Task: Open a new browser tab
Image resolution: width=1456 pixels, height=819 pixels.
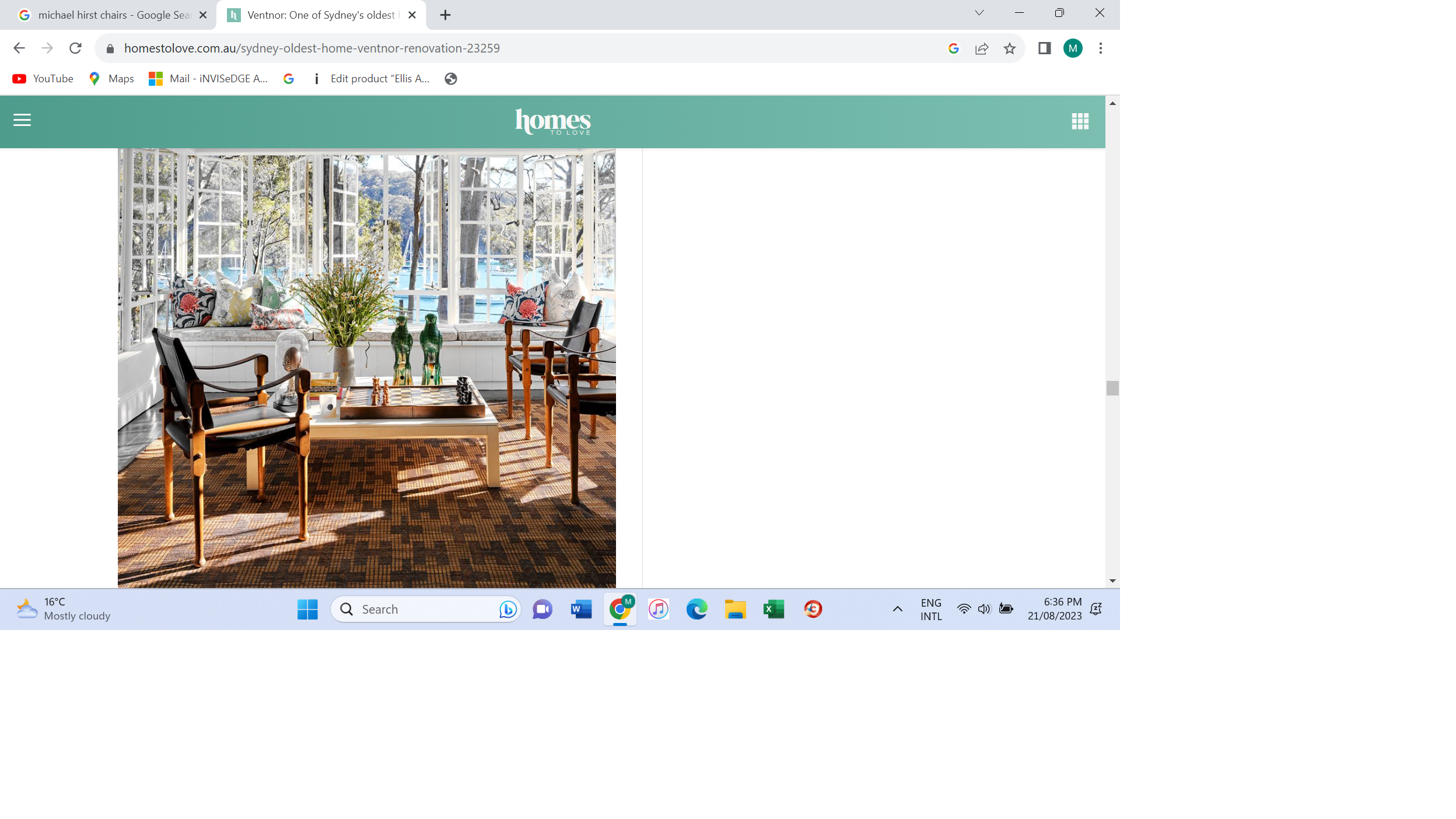Action: coord(445,15)
